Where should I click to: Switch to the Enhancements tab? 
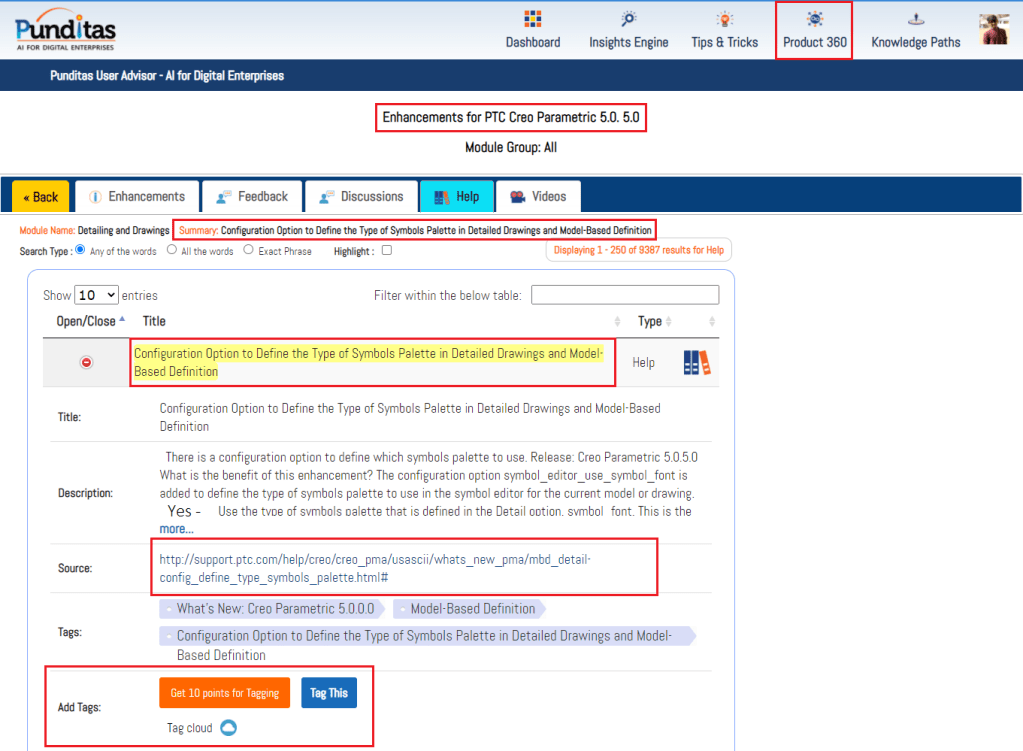tap(136, 196)
